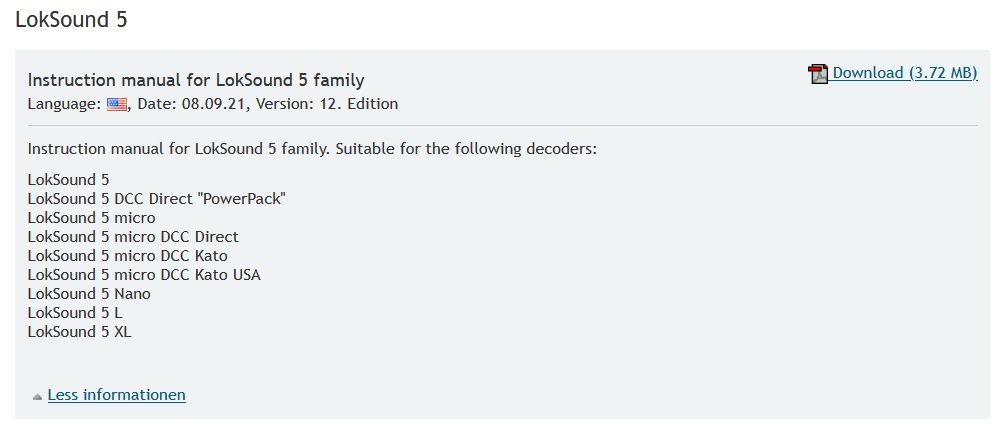Click the first LokSound 5 entry in decoder list
The height and width of the screenshot is (424, 997).
(69, 180)
